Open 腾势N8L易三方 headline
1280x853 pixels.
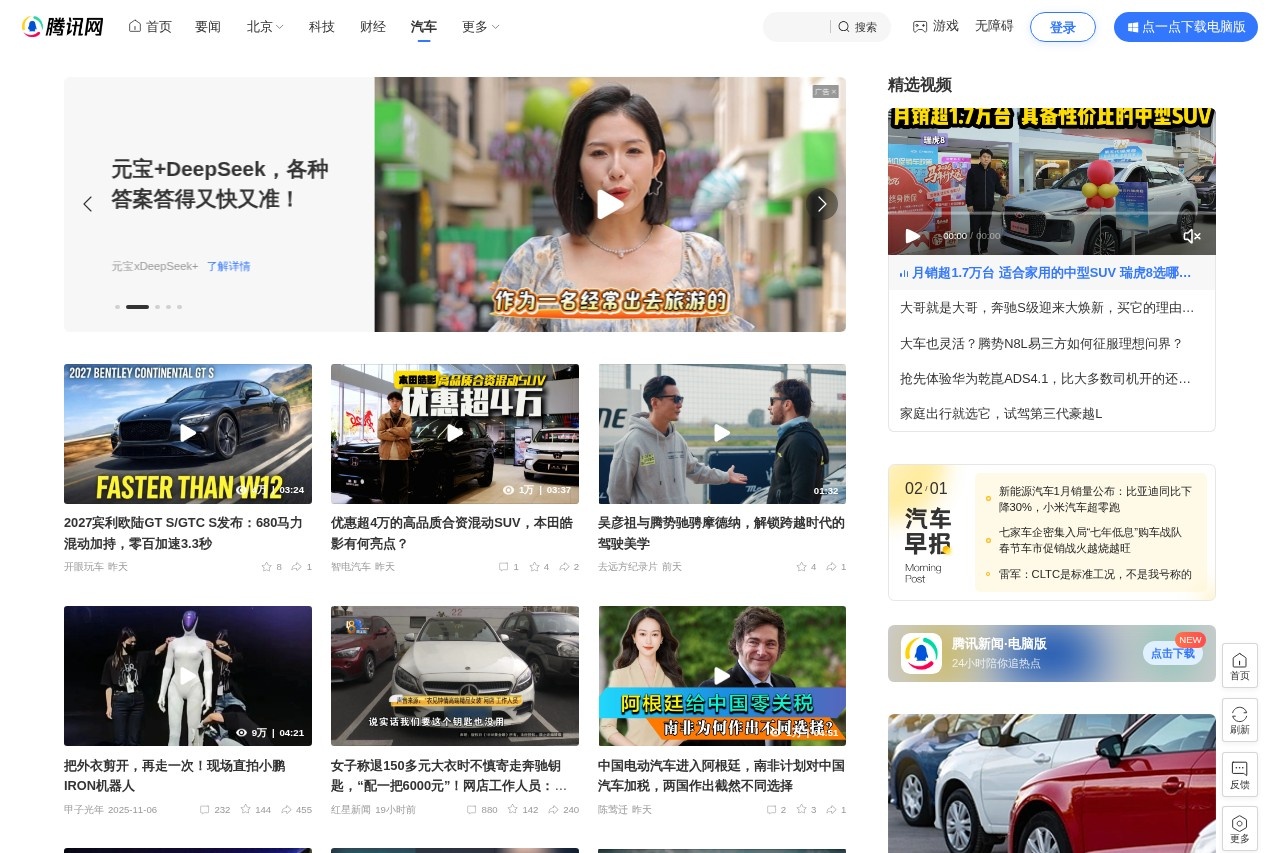click(1041, 343)
